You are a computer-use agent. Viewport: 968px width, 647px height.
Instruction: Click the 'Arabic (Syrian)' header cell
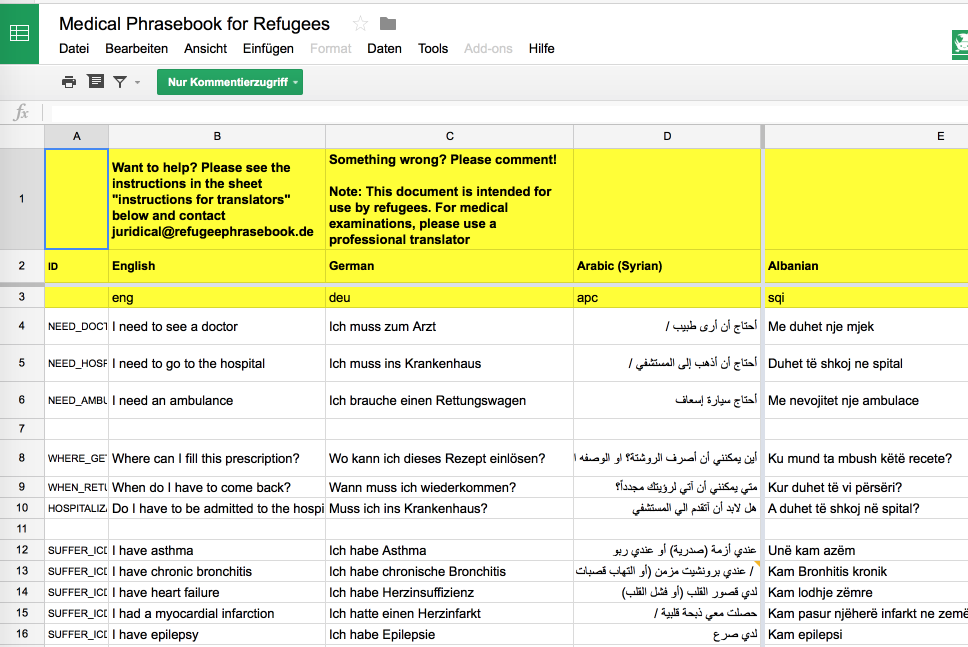pyautogui.click(x=667, y=266)
